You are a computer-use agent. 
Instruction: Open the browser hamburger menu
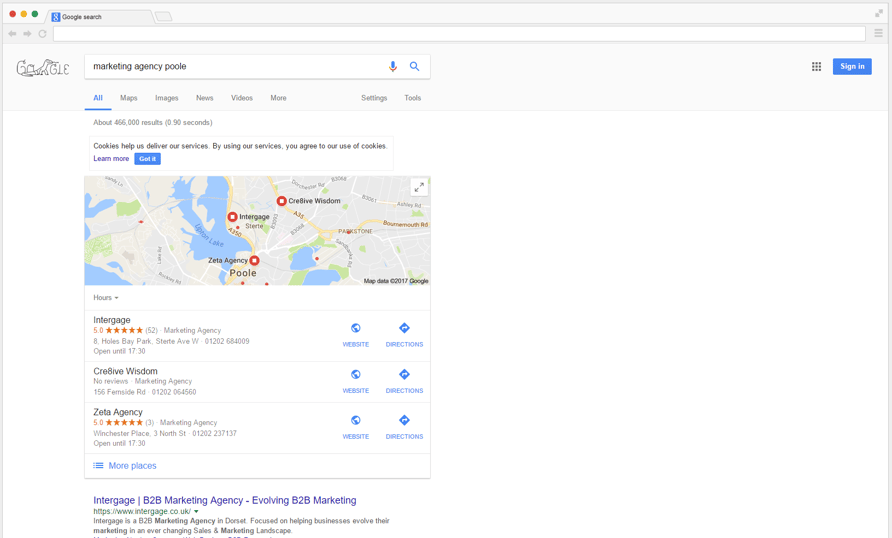(878, 34)
